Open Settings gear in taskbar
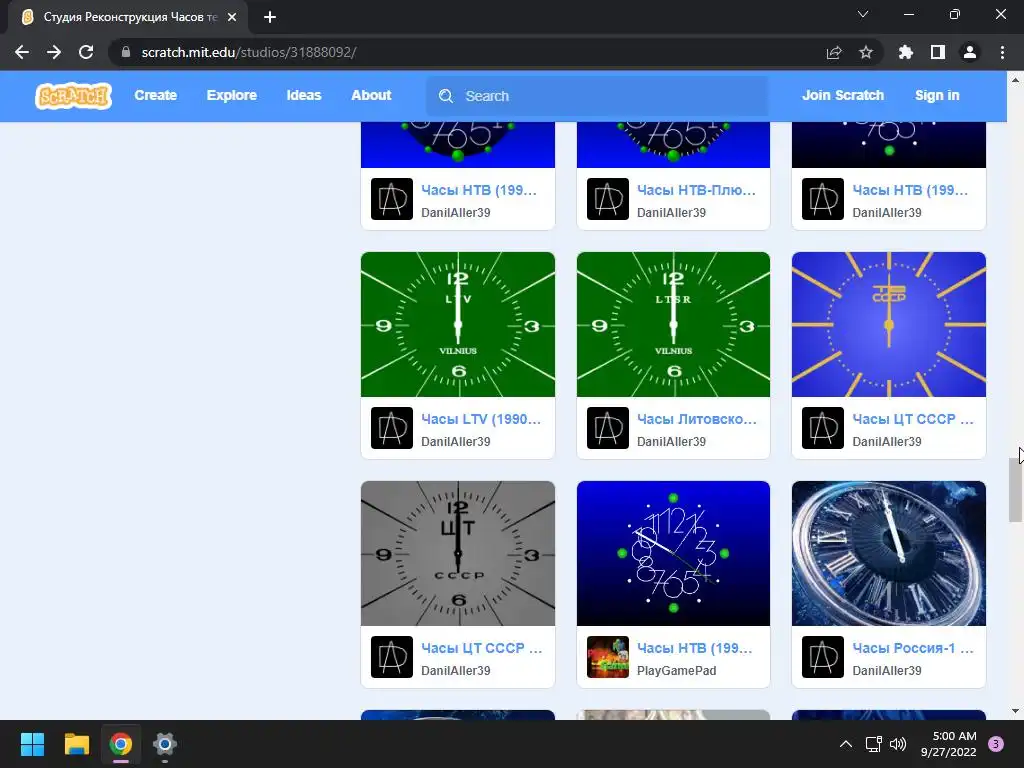The image size is (1024, 768). [165, 744]
